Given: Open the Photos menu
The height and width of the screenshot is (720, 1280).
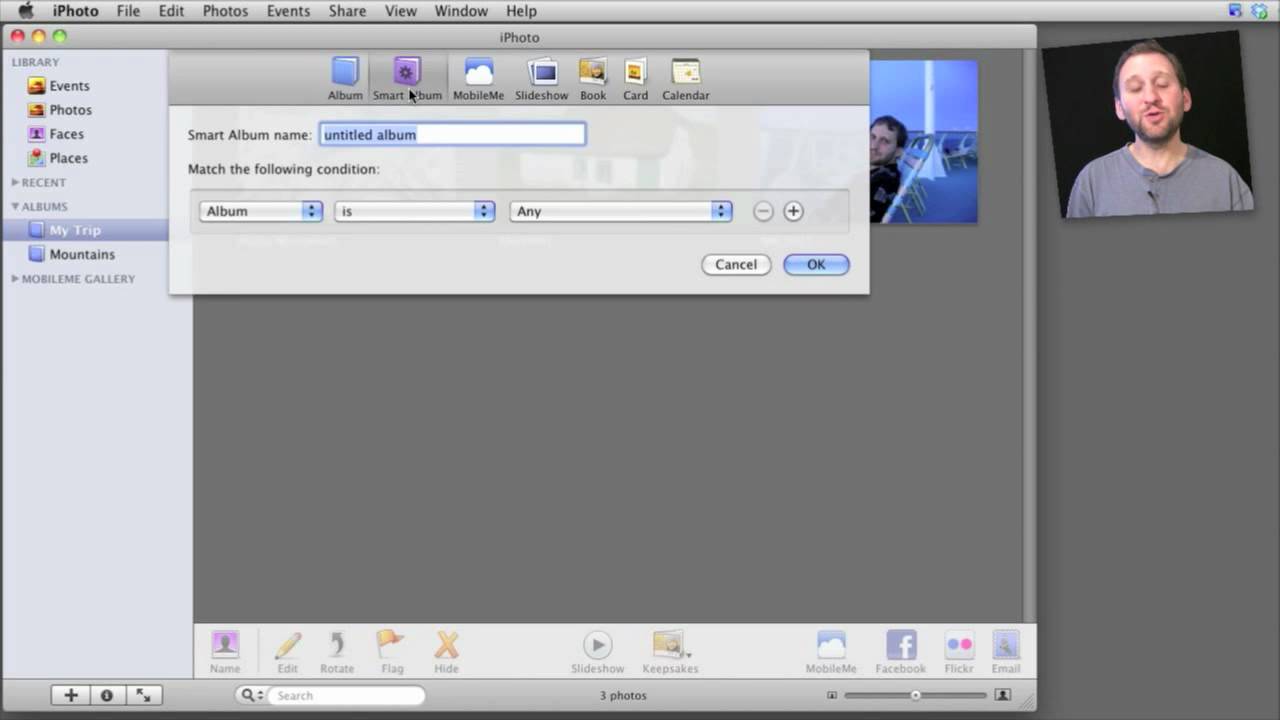Looking at the screenshot, I should tap(225, 11).
